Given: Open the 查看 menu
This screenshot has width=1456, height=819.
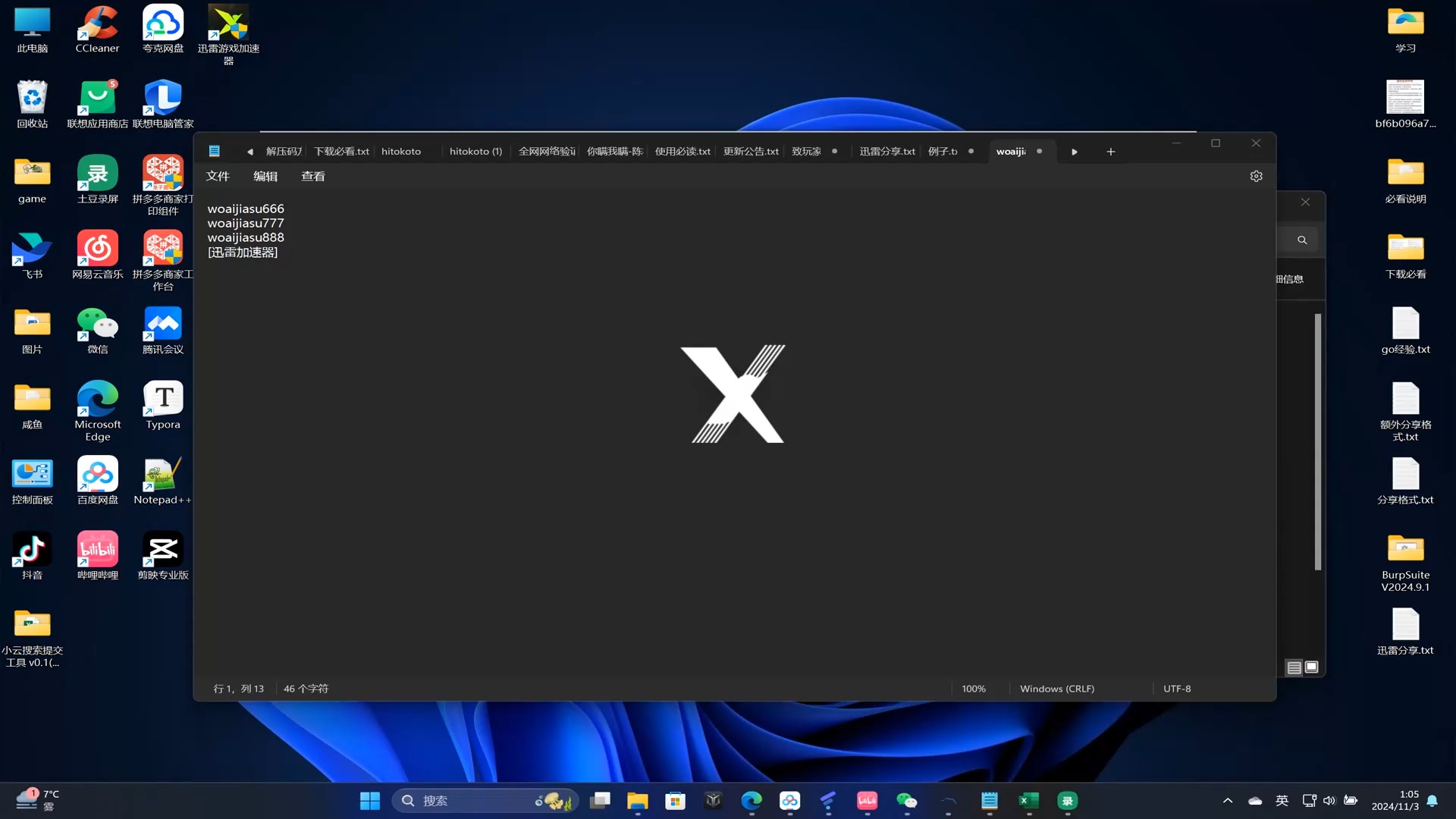Looking at the screenshot, I should [313, 176].
